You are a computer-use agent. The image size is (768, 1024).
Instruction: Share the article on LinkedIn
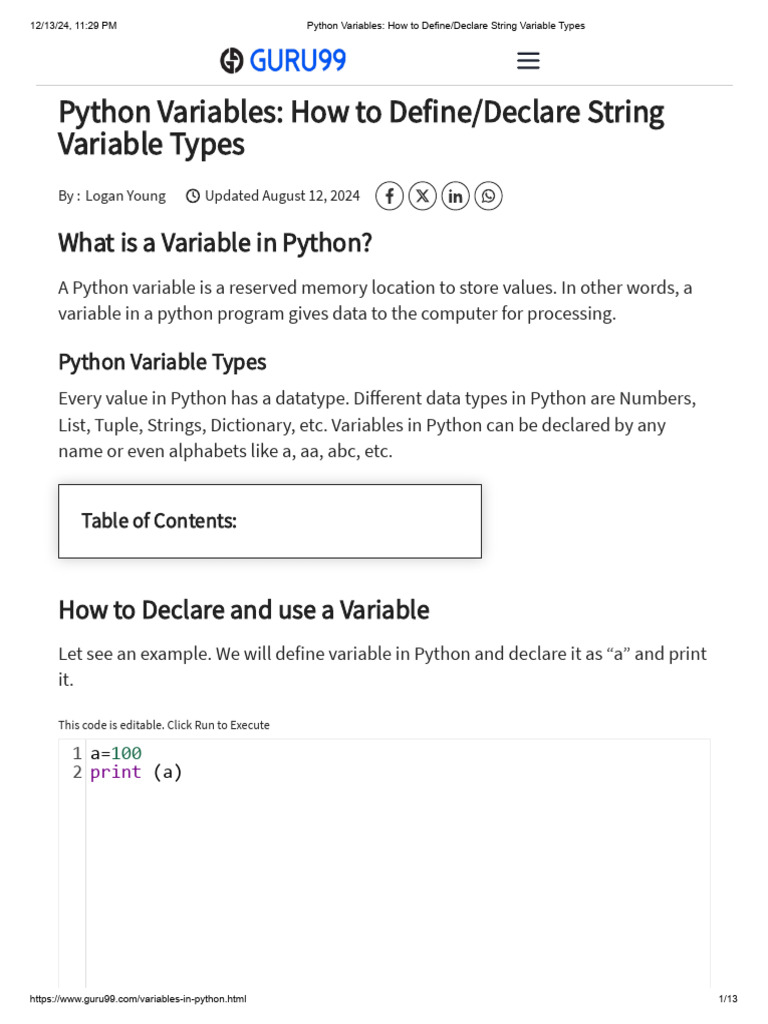tap(455, 196)
